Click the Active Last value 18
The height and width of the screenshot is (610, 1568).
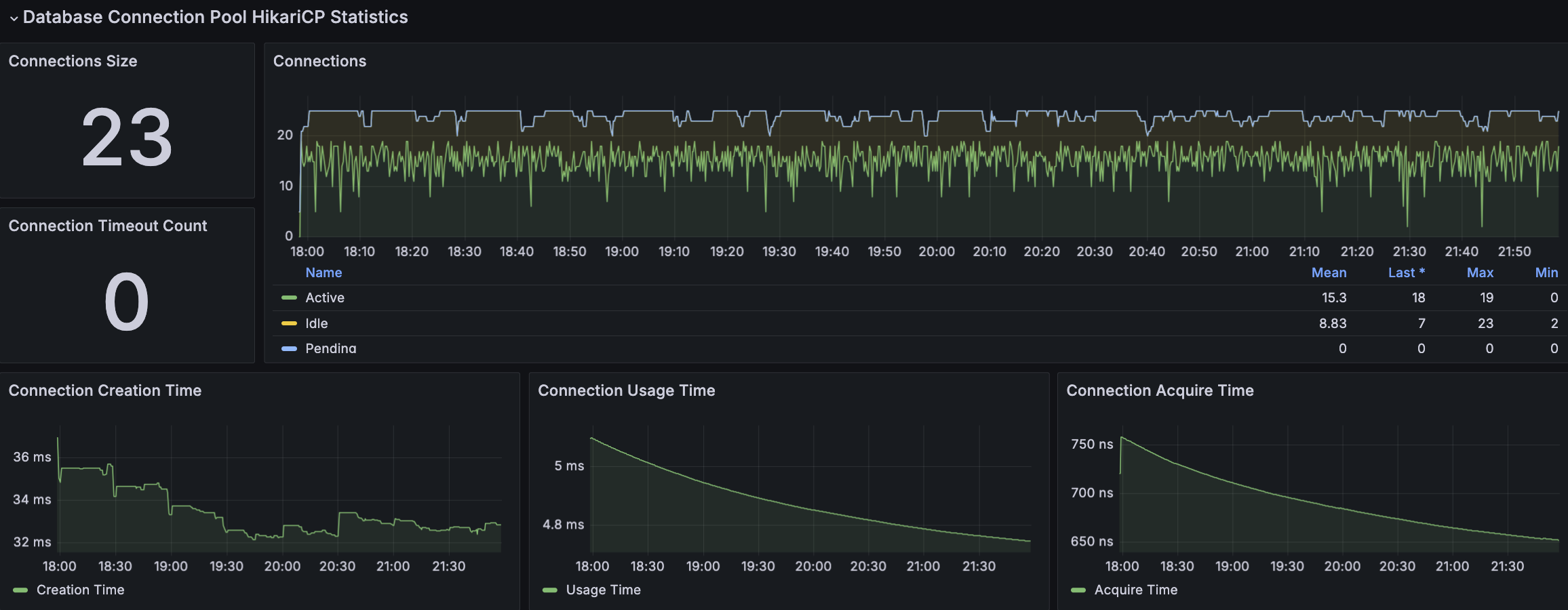point(1418,298)
